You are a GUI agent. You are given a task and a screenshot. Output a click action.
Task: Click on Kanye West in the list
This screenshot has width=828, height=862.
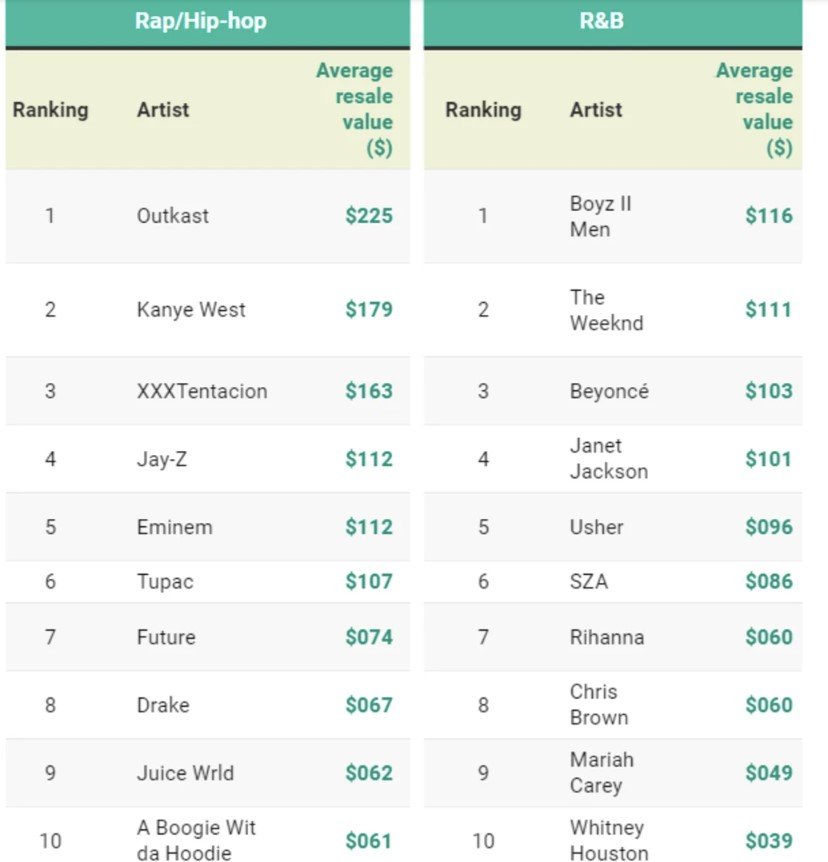tap(191, 310)
